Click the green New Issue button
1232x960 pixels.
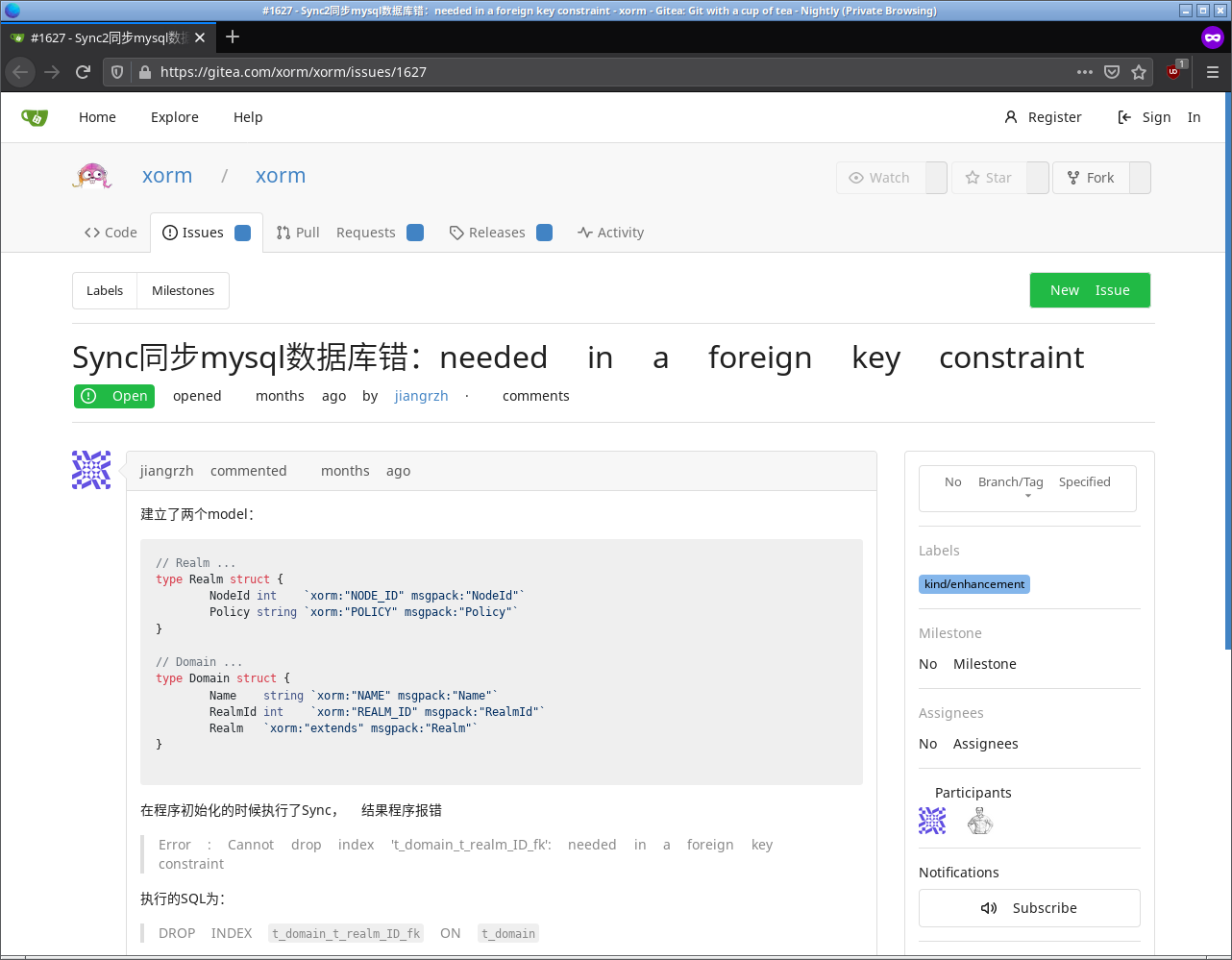coord(1089,290)
